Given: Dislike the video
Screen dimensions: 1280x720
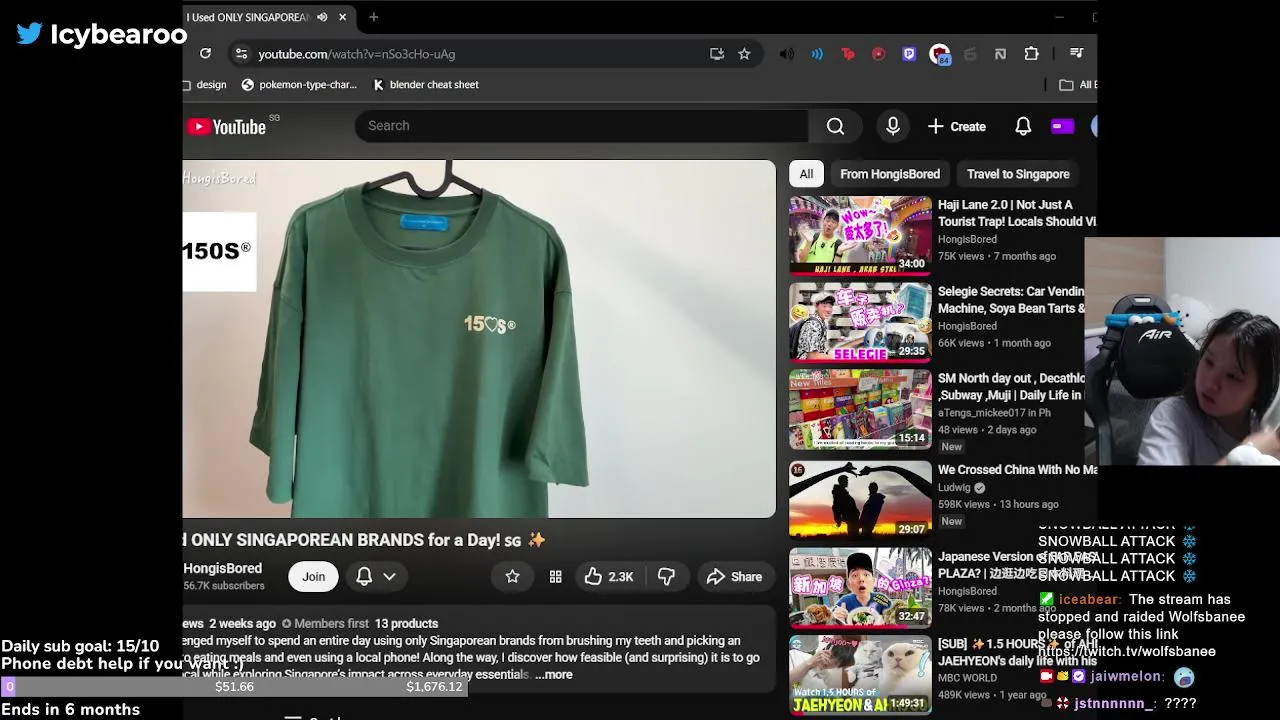Looking at the screenshot, I should (666, 577).
